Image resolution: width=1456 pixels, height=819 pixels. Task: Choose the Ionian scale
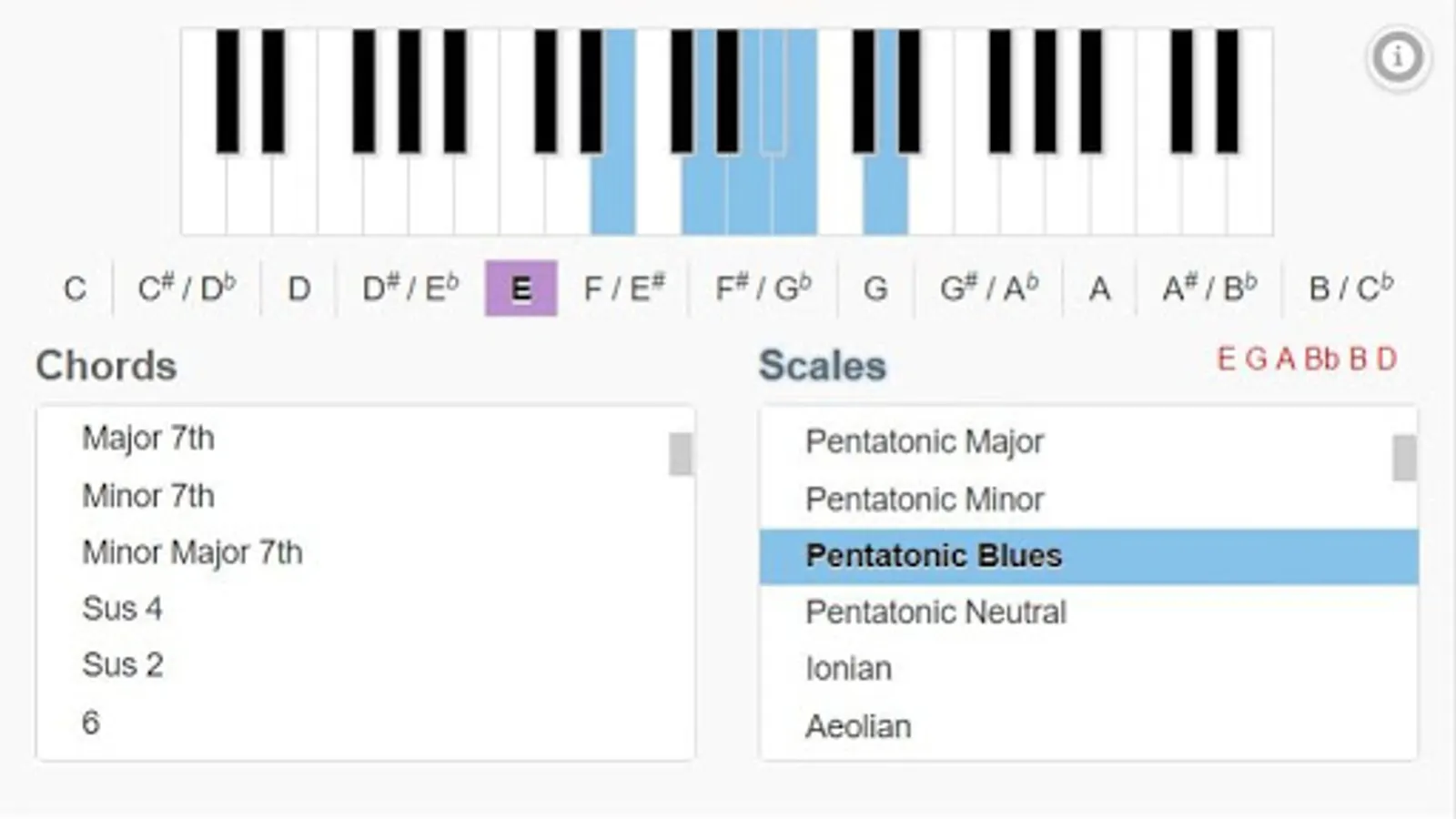click(x=848, y=669)
